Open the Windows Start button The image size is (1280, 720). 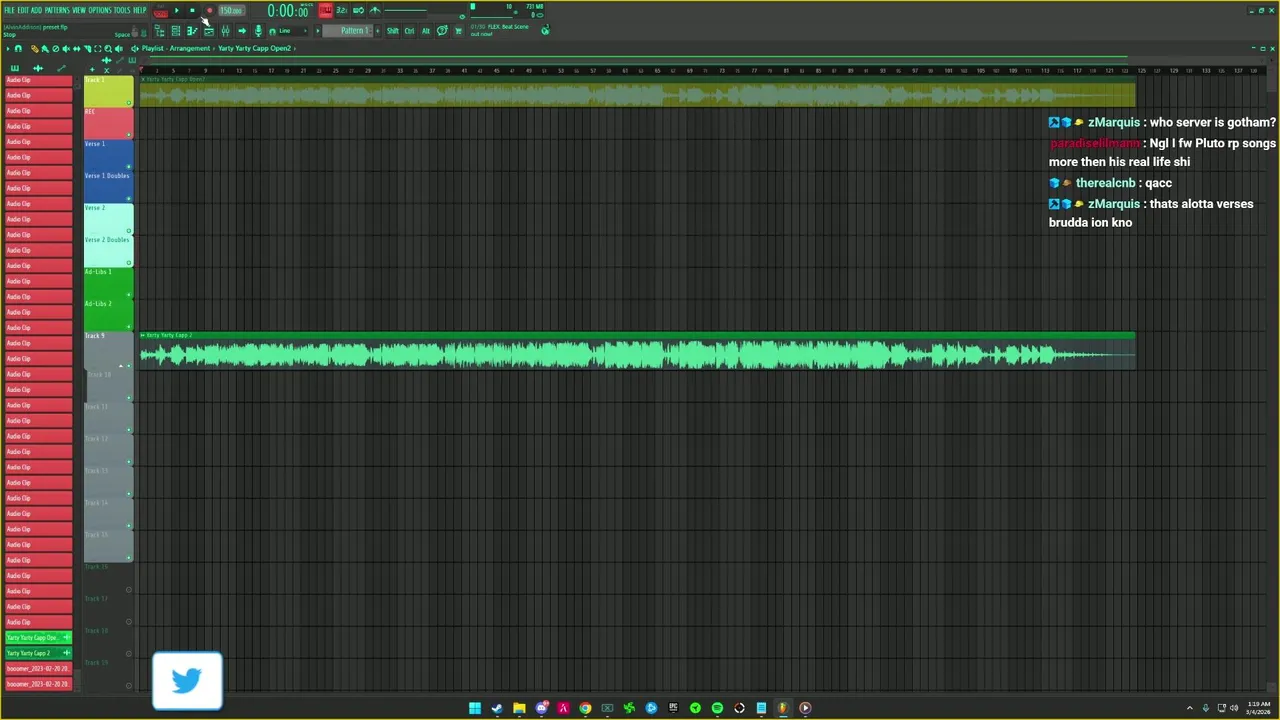point(475,708)
